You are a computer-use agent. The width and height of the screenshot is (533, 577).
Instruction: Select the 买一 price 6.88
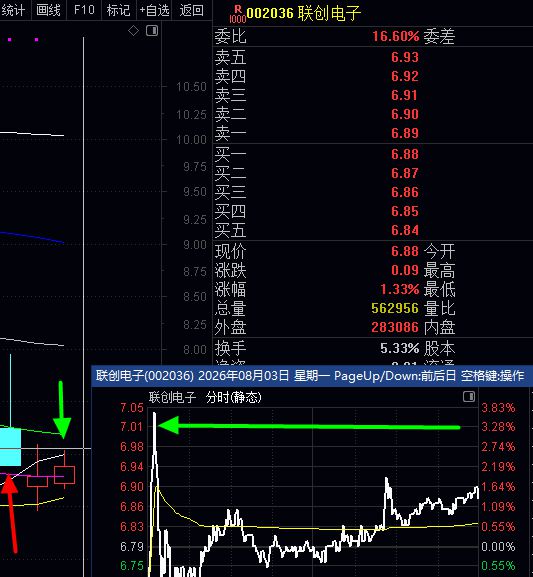[x=405, y=154]
